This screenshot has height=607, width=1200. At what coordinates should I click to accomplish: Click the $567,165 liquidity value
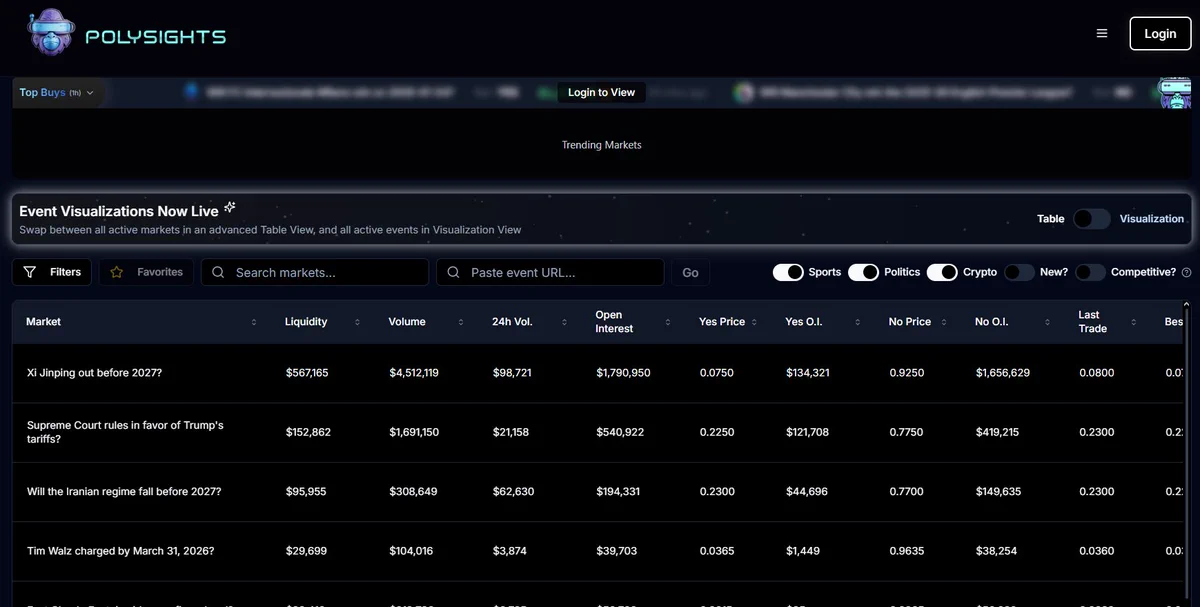307,373
